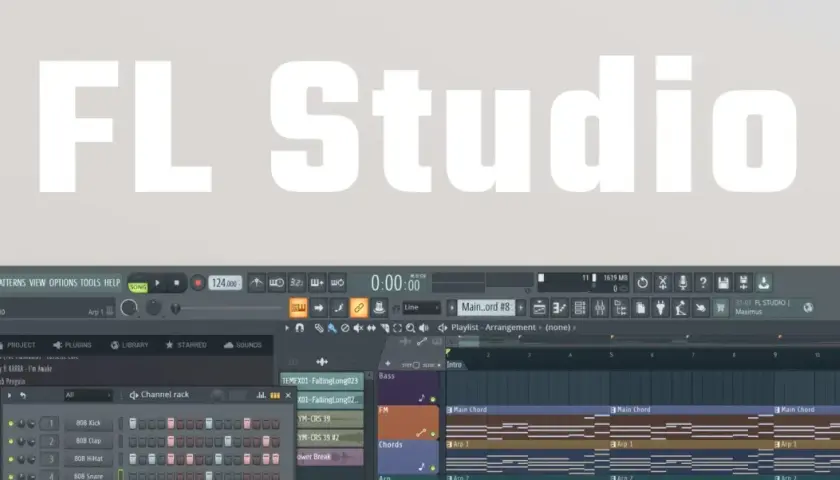Open the TOOLS menu
Image resolution: width=840 pixels, height=480 pixels.
[x=90, y=283]
